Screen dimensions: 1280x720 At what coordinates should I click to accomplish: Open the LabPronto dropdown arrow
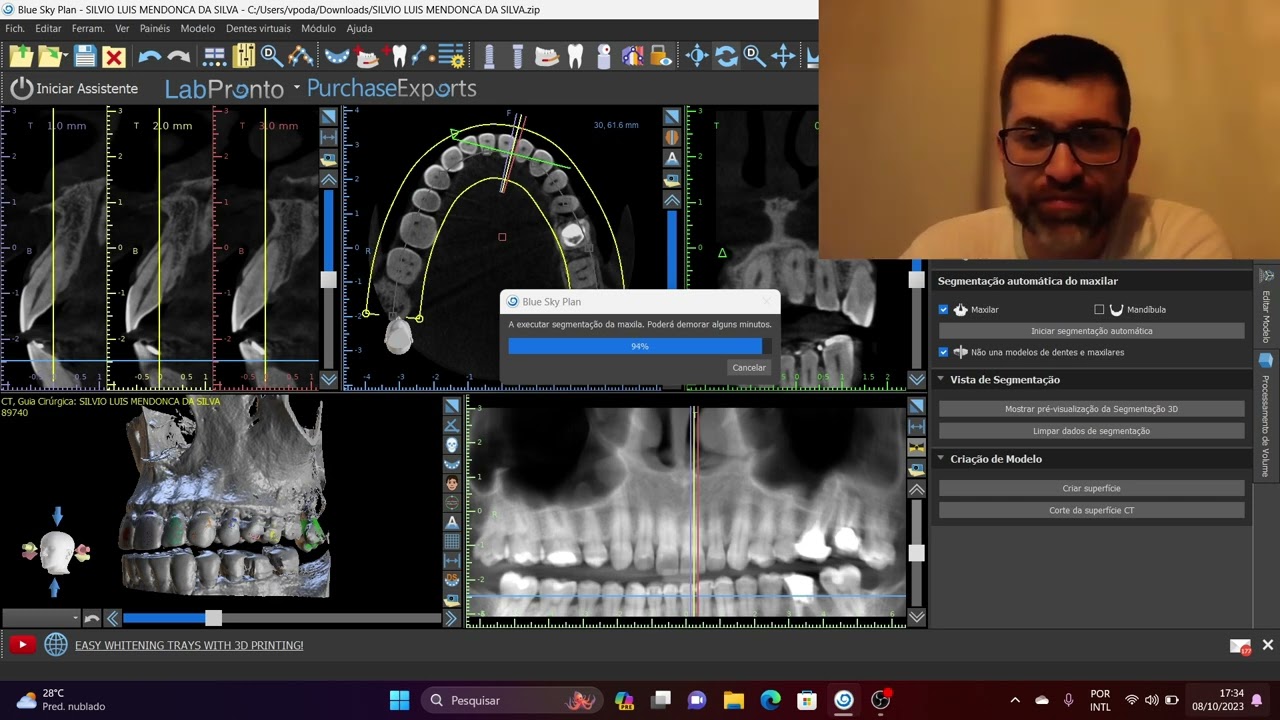click(x=297, y=88)
